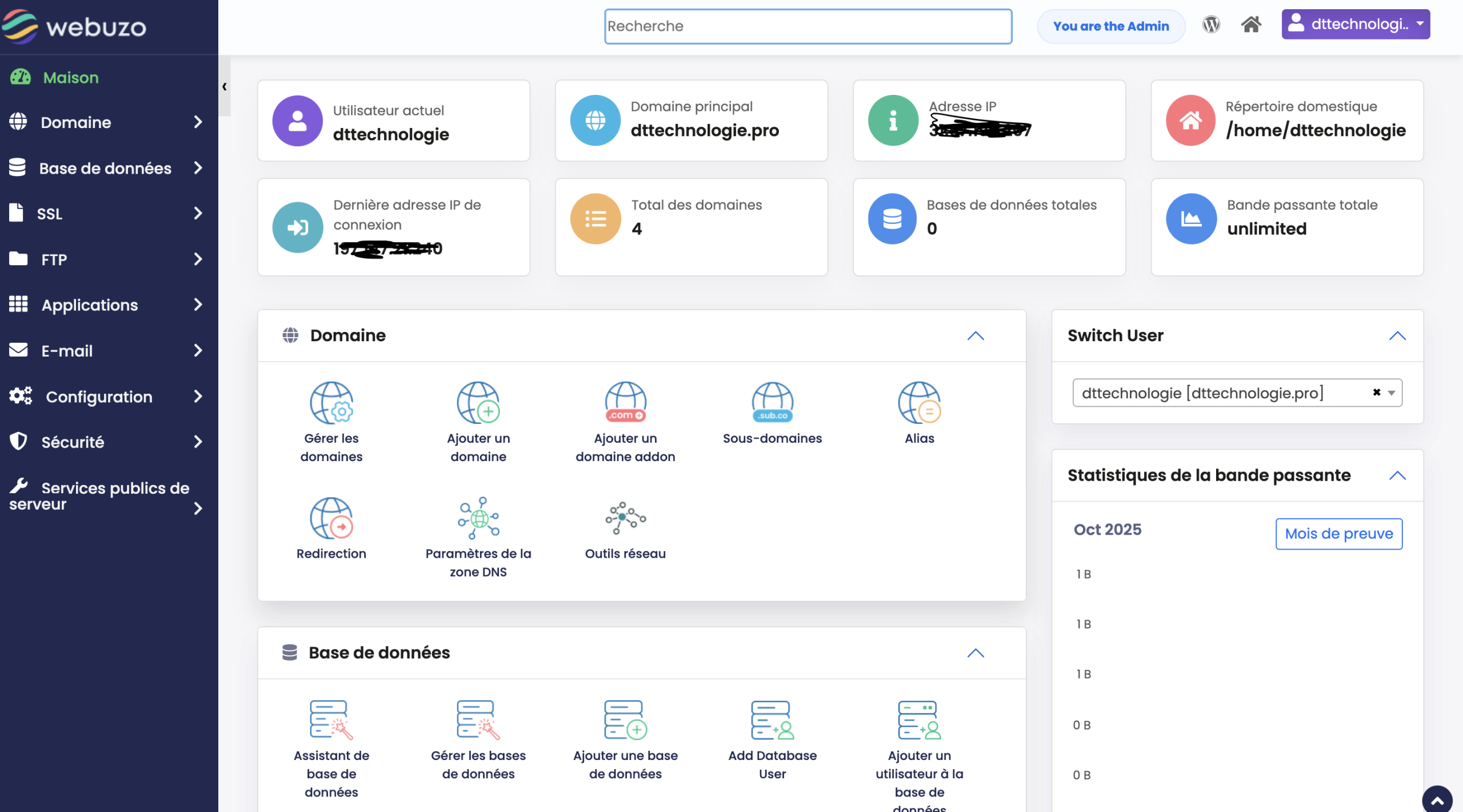The image size is (1463, 812).
Task: Collapse the Switch User panel
Action: [1397, 336]
